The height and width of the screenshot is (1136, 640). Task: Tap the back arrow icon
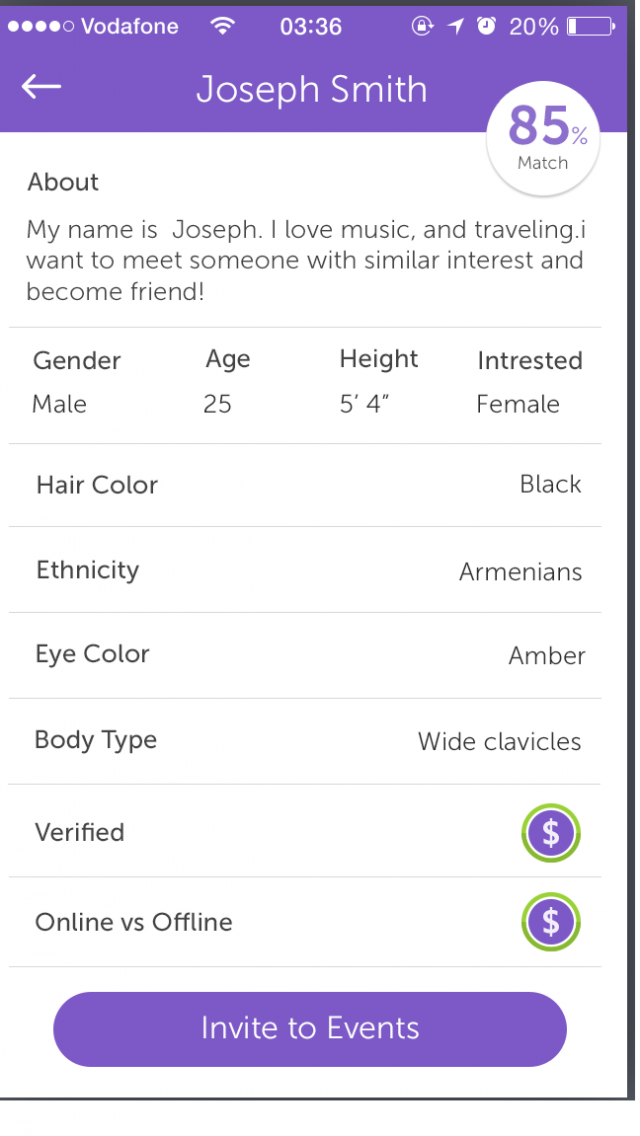(41, 87)
